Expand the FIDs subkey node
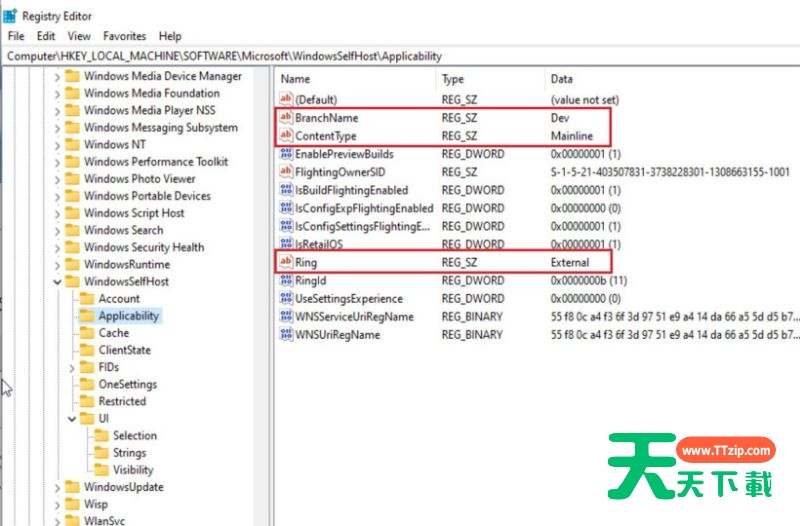The height and width of the screenshot is (526, 800). click(x=71, y=367)
